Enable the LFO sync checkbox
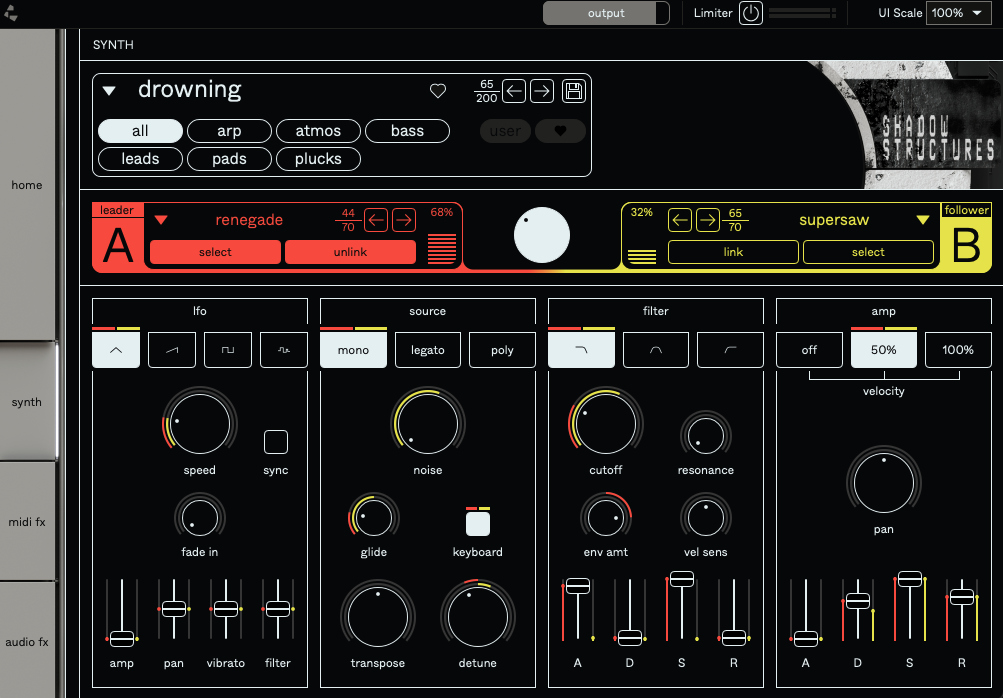The width and height of the screenshot is (1003, 698). point(276,441)
